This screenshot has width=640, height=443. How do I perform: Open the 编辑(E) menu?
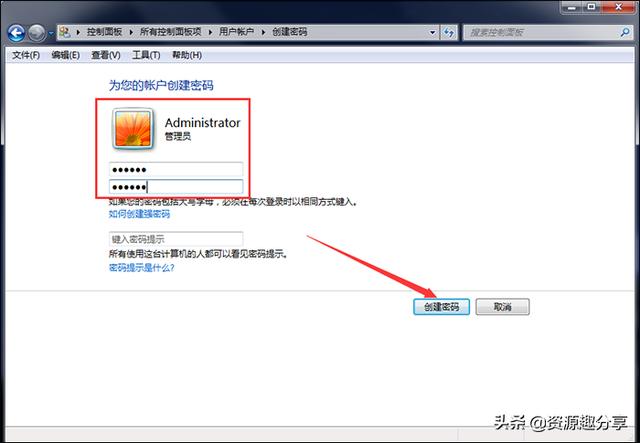[65, 55]
